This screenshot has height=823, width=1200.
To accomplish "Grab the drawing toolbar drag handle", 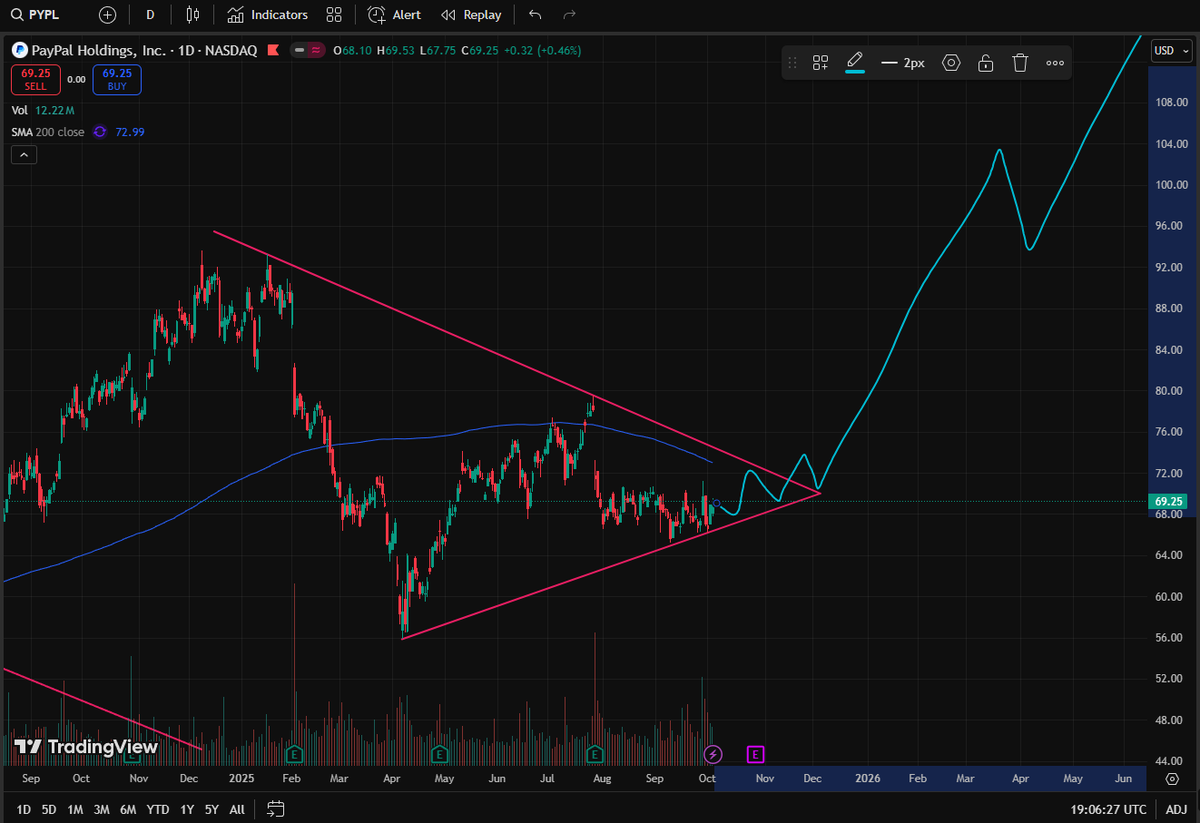I will pyautogui.click(x=792, y=63).
